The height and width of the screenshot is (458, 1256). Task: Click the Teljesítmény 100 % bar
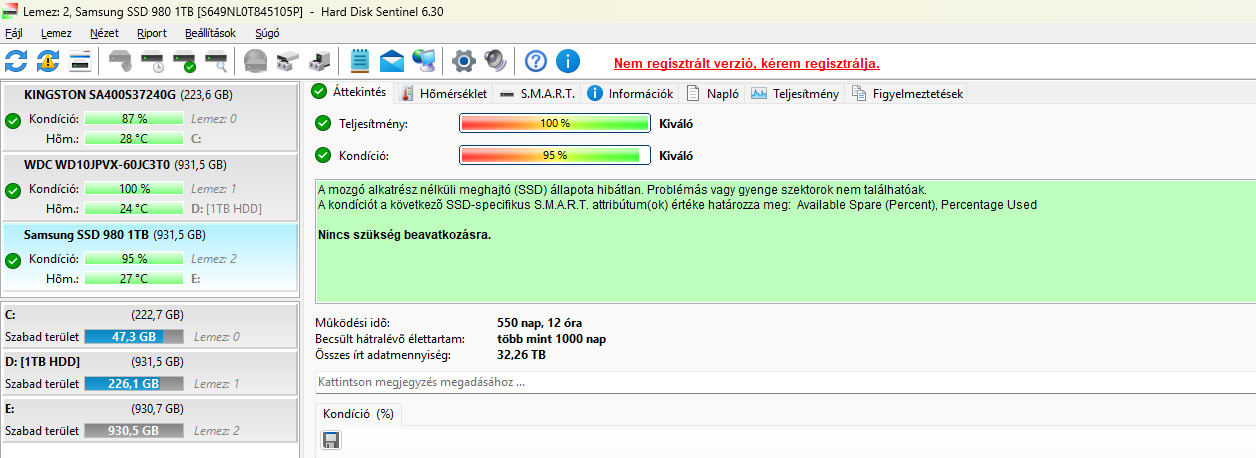555,123
